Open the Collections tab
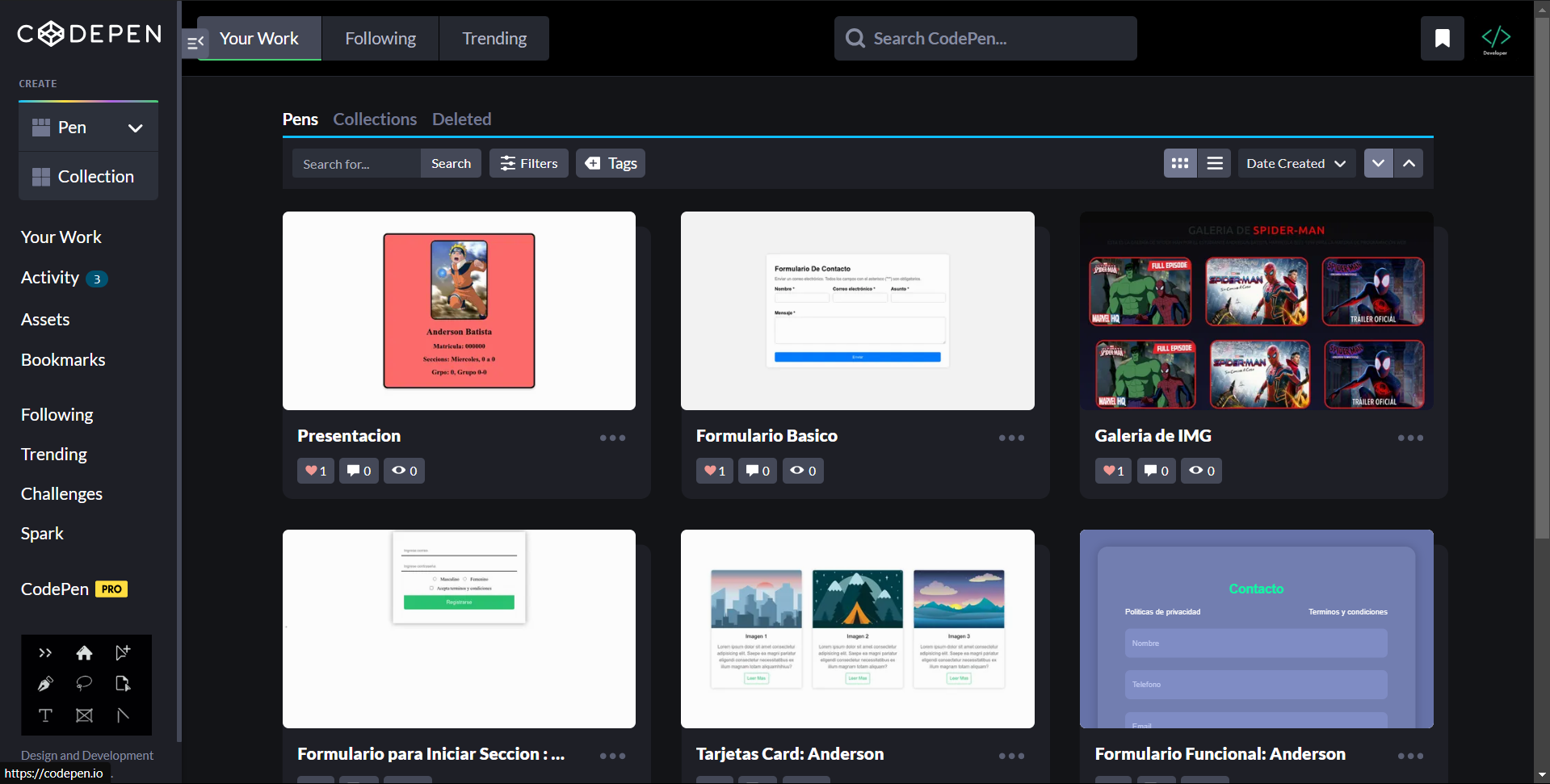This screenshot has width=1550, height=784. tap(375, 119)
